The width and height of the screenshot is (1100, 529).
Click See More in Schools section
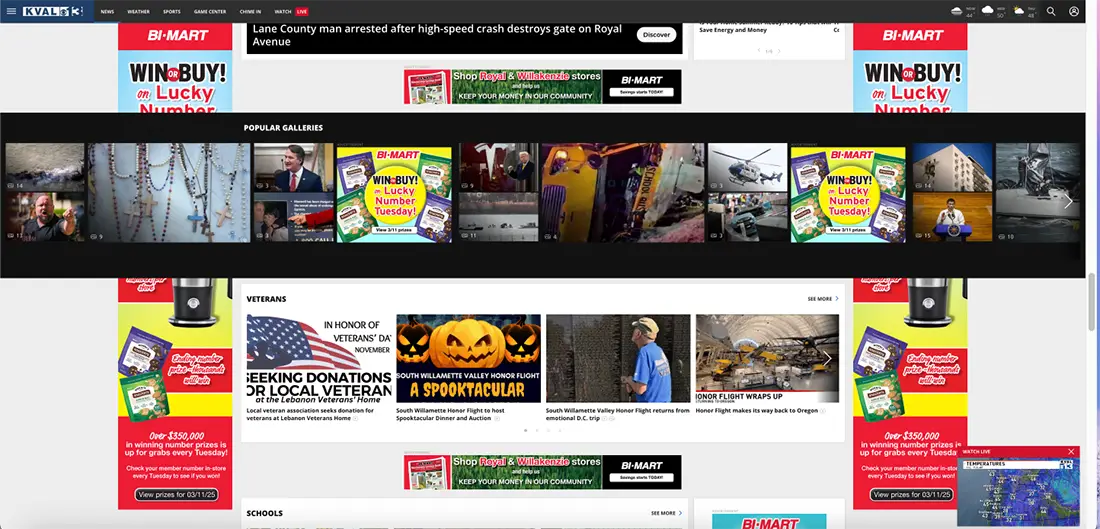[666, 513]
